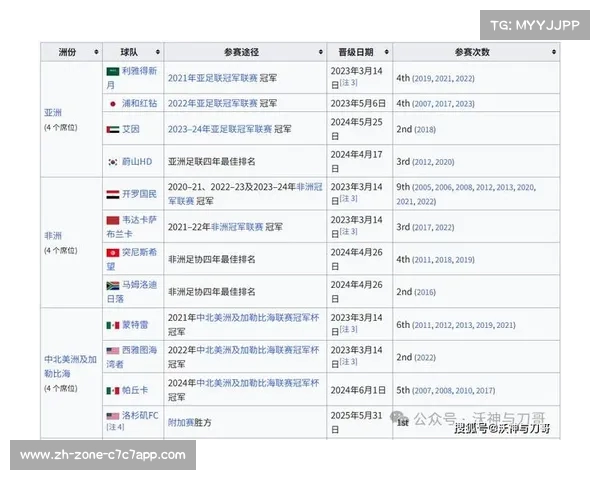Click the Japan flag beside 浦和红钻
This screenshot has width=600, height=480.
pos(113,104)
